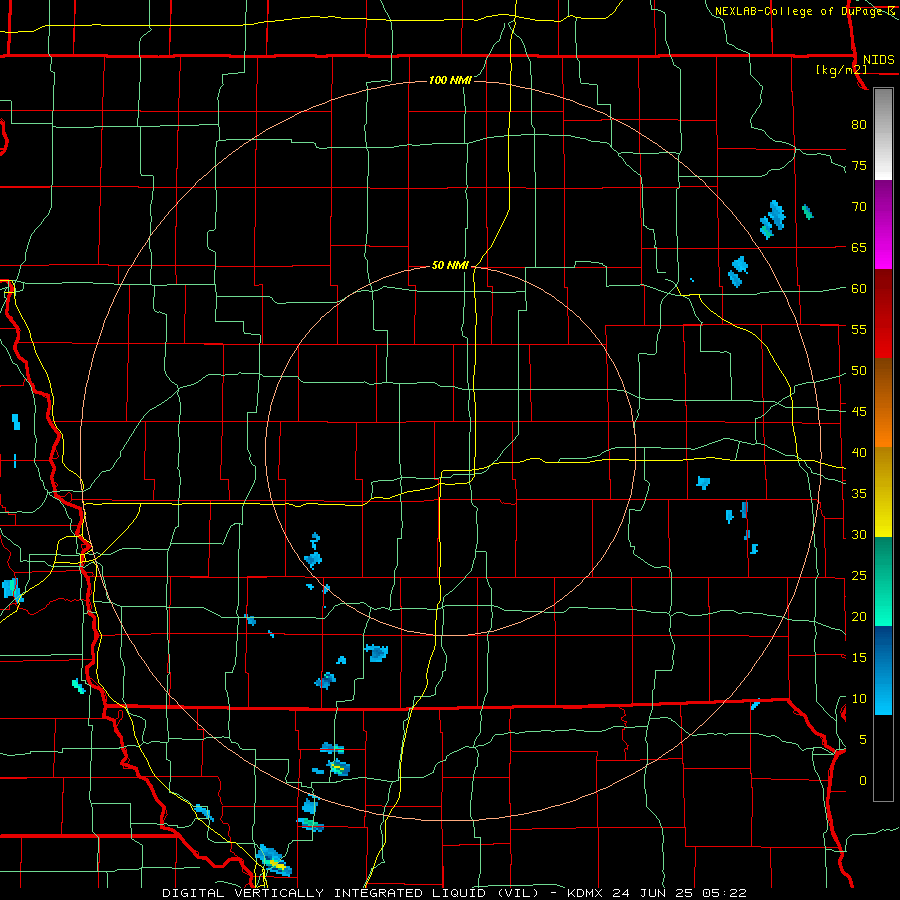Select the [kg/m2] units label
Screen dimensions: 900x900
(841, 70)
